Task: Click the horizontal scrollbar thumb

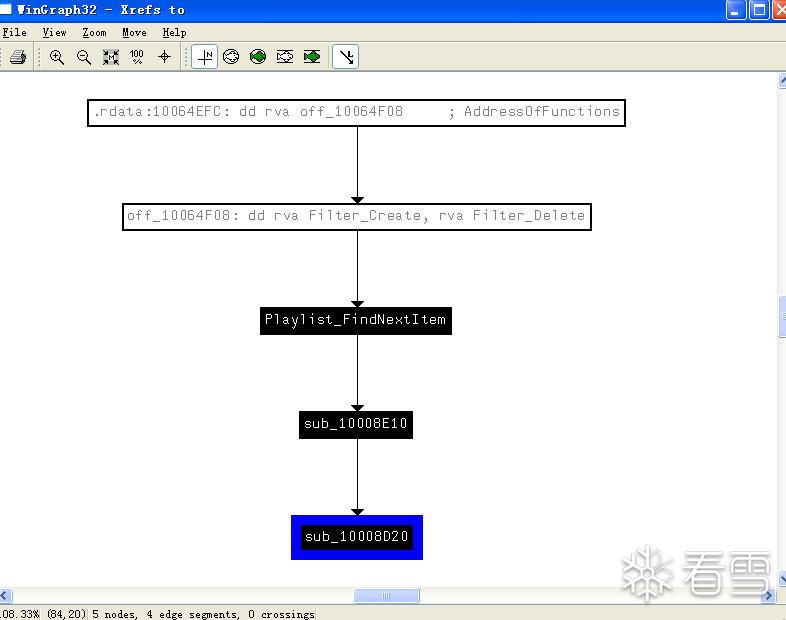Action: (386, 595)
